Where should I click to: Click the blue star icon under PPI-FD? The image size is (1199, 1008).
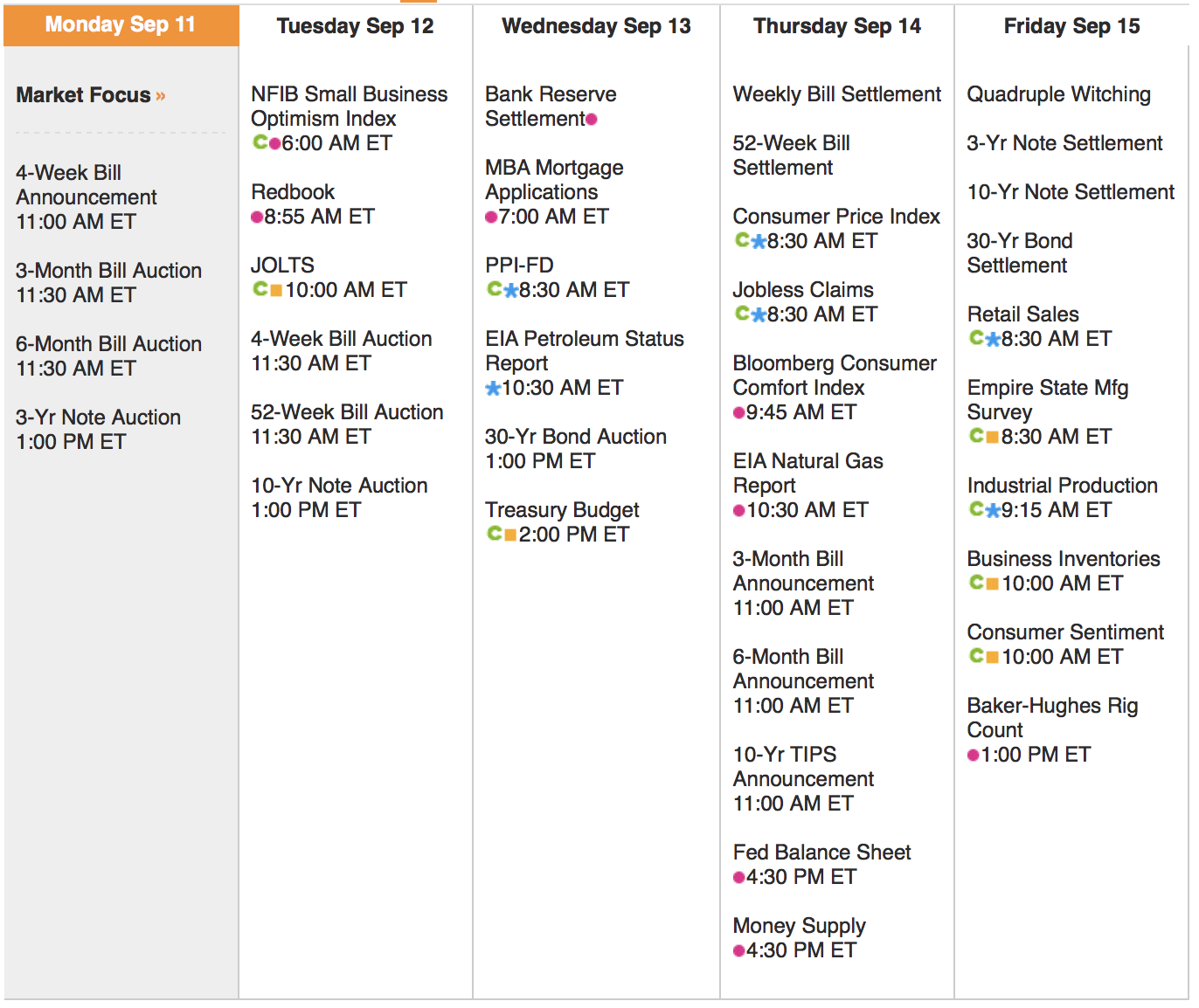coord(510,290)
